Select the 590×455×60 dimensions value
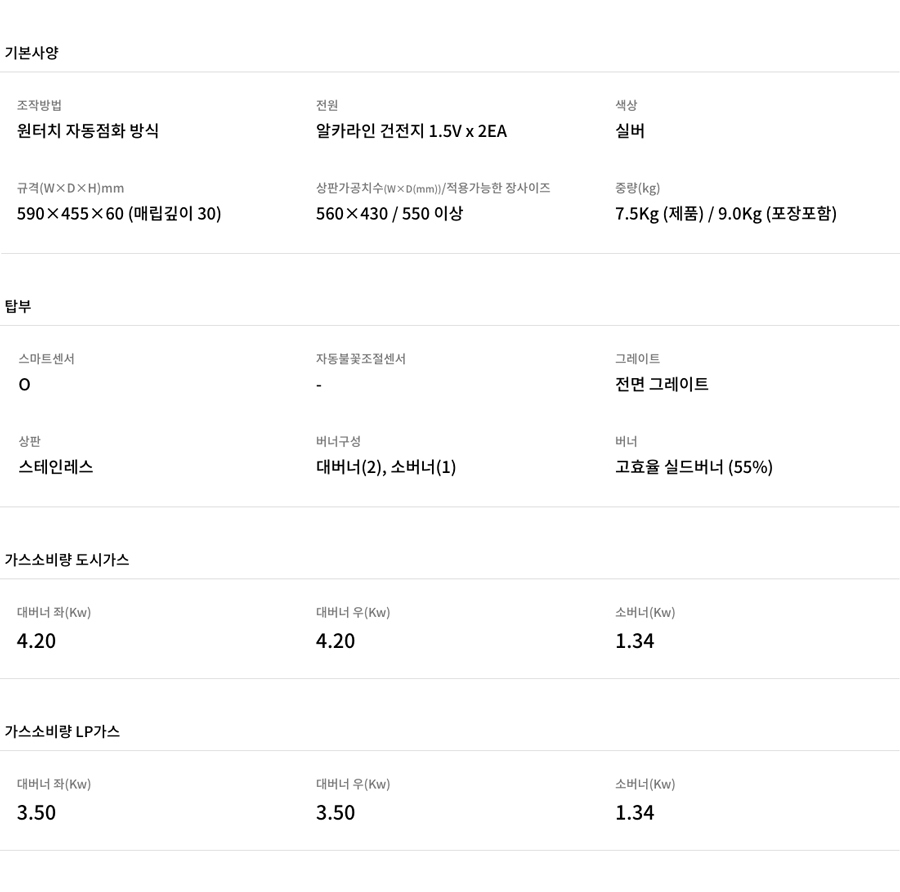900x892 pixels. (x=70, y=214)
